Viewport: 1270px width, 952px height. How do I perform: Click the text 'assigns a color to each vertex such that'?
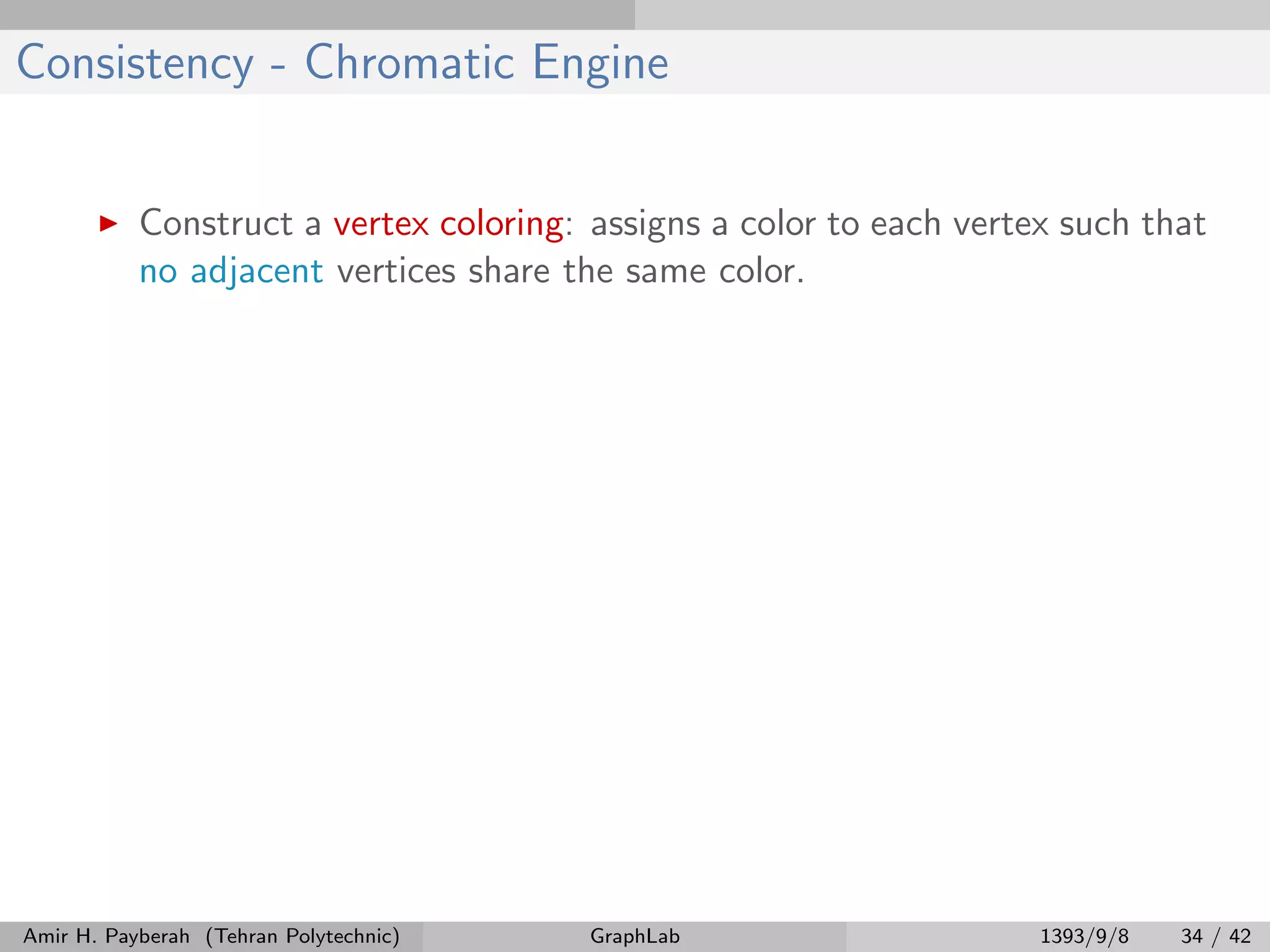click(898, 224)
